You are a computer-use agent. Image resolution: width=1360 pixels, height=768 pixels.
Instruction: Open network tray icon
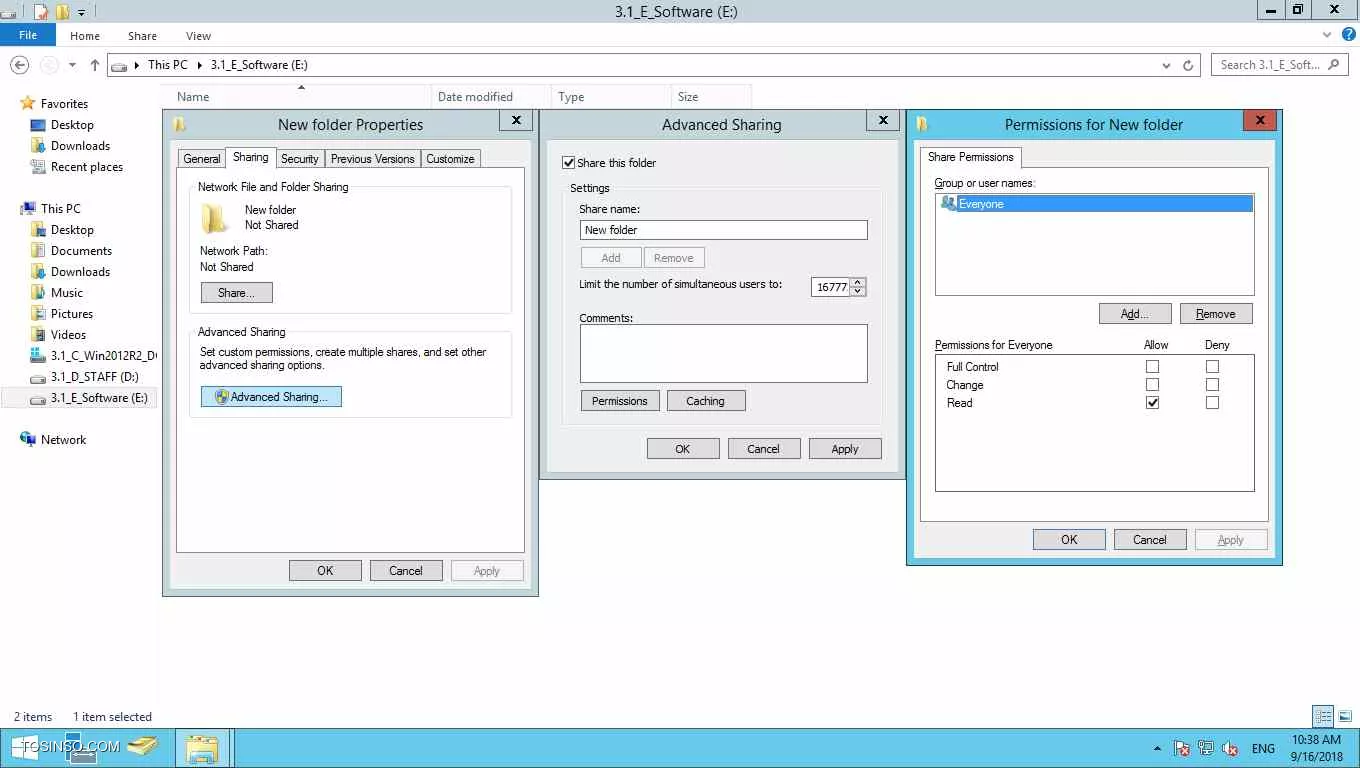pyautogui.click(x=1206, y=748)
